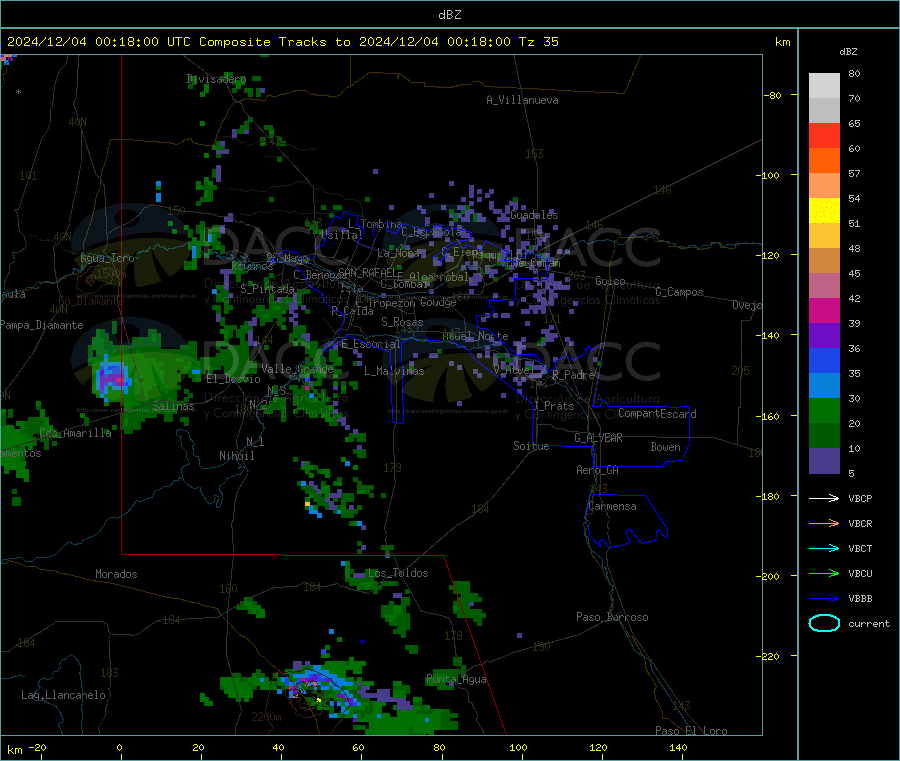
Task: Select the magenta 39 dBZ color swatch
Action: click(x=824, y=310)
